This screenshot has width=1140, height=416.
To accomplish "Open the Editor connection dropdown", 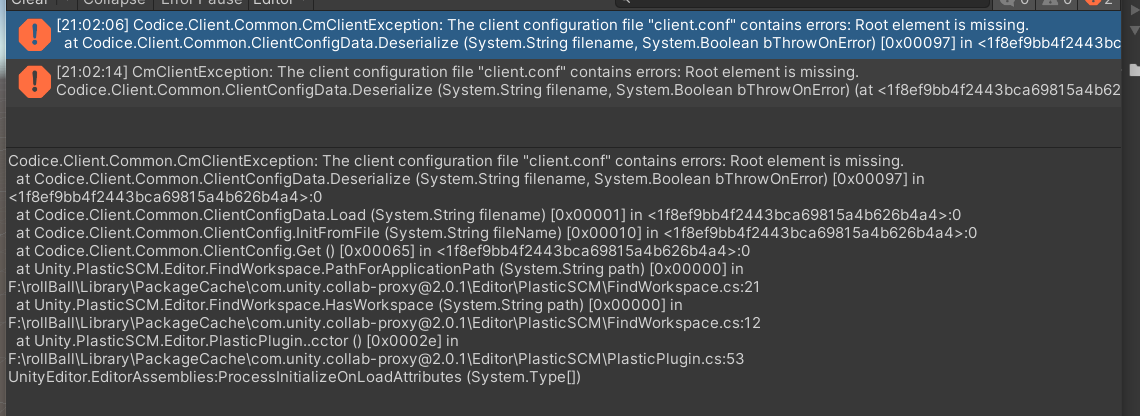I will tap(281, 3).
